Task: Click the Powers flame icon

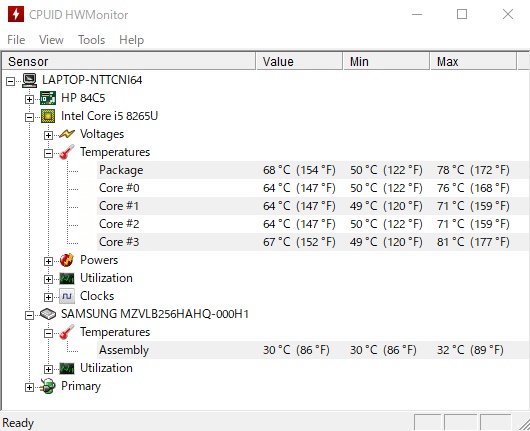Action: (x=67, y=260)
